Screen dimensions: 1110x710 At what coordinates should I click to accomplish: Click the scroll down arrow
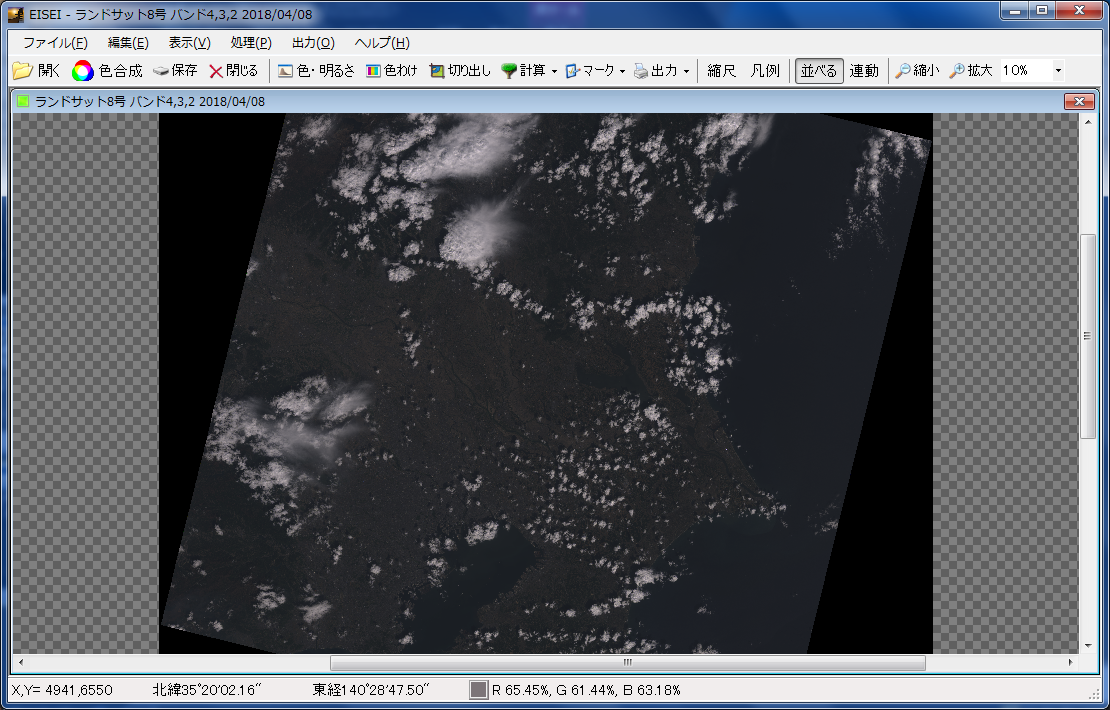1087,646
